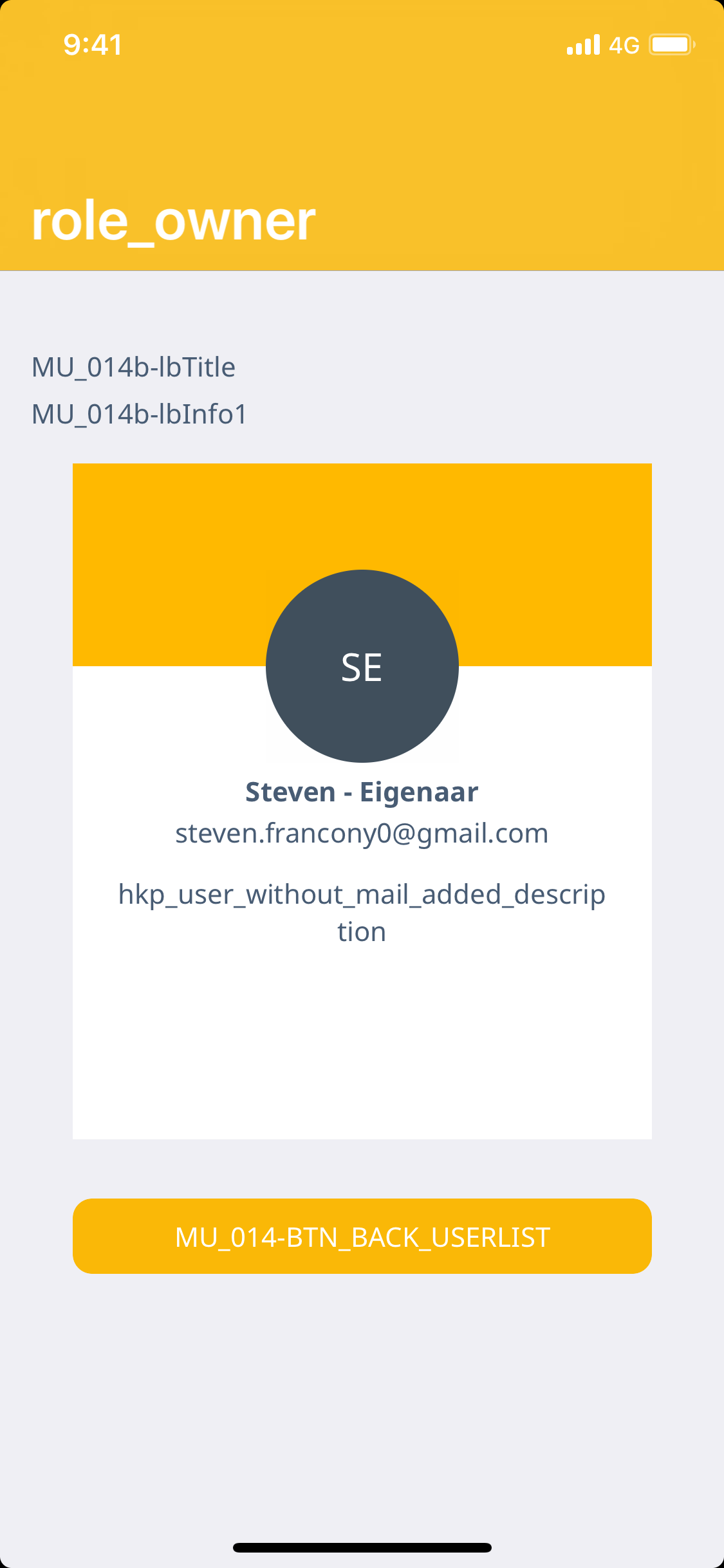Tap the battery icon in status bar

click(x=671, y=45)
